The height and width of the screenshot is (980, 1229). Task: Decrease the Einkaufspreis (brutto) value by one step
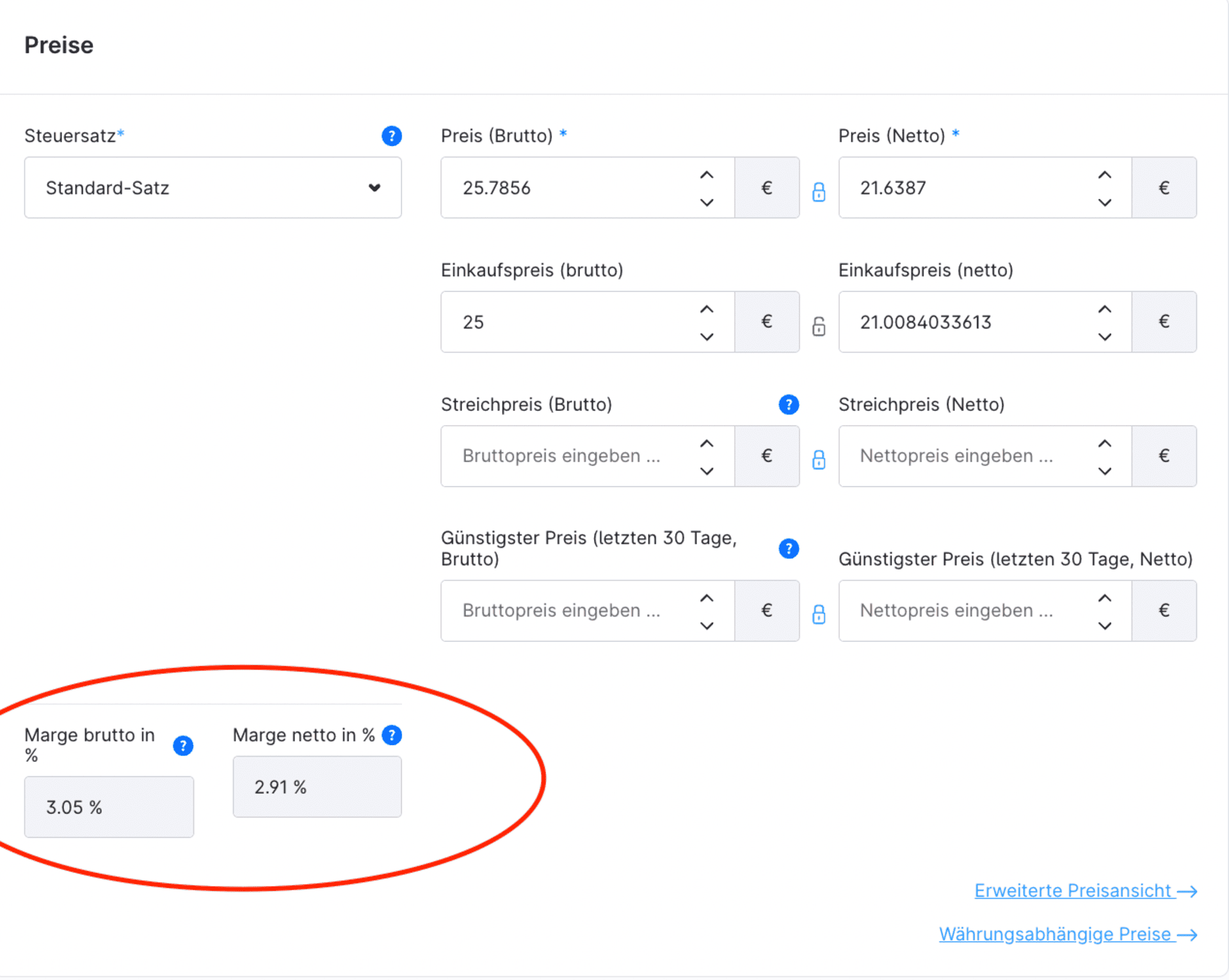pyautogui.click(x=707, y=337)
